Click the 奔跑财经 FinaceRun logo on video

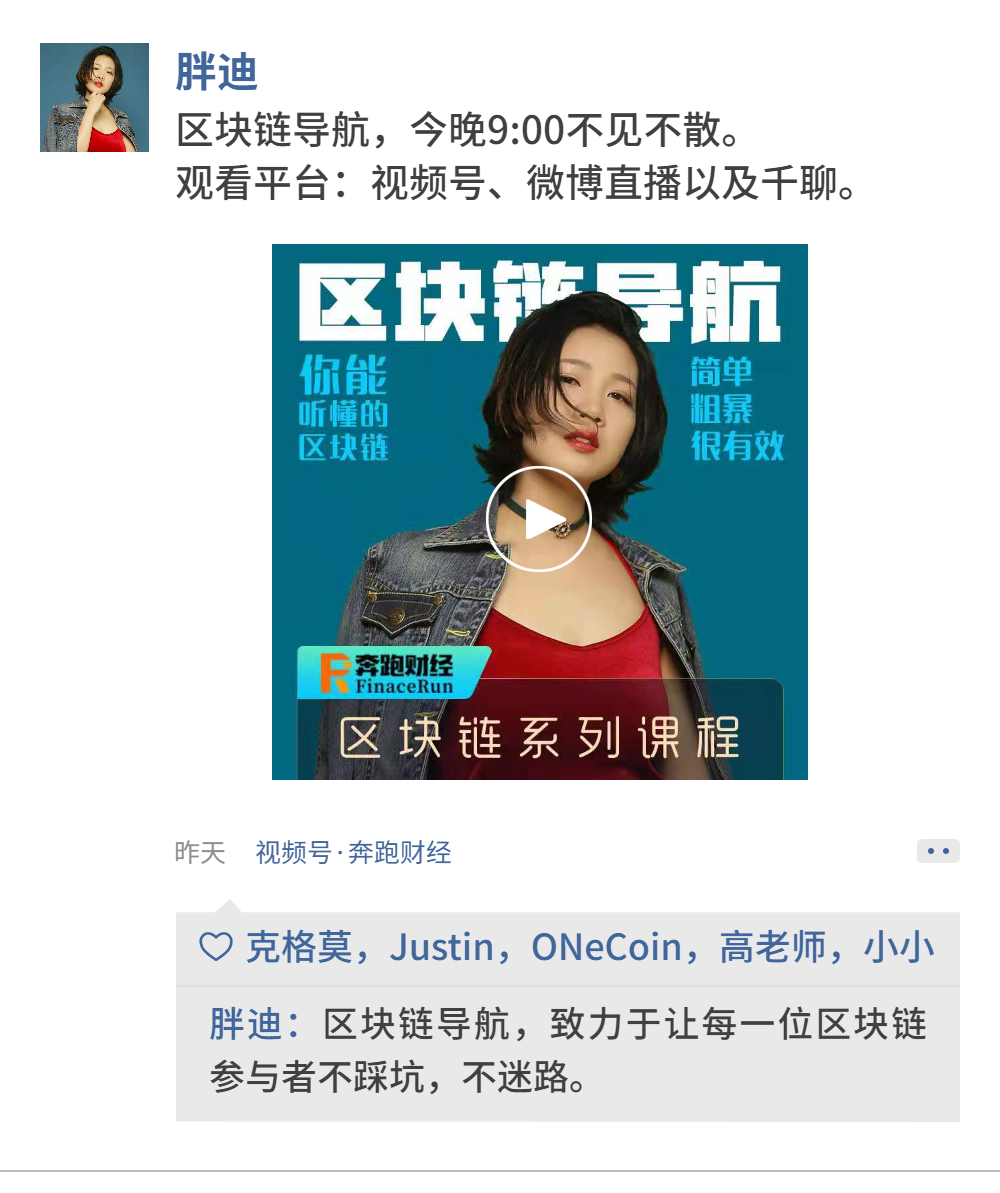pyautogui.click(x=393, y=673)
